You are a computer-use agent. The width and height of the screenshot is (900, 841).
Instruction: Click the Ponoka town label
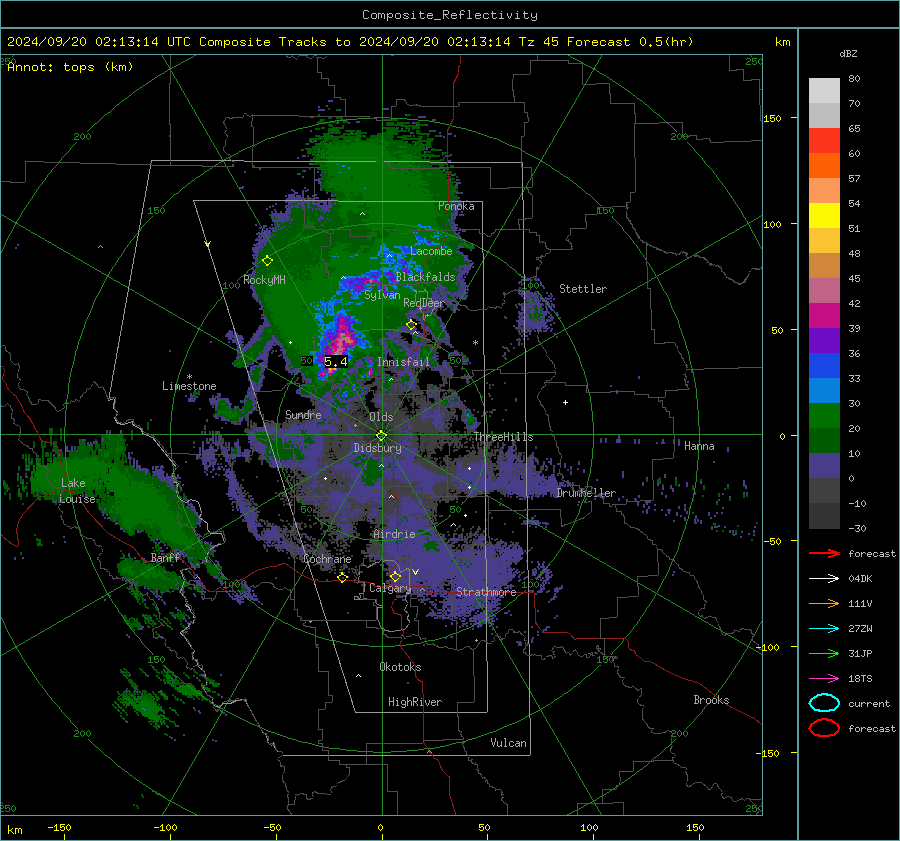pyautogui.click(x=456, y=206)
